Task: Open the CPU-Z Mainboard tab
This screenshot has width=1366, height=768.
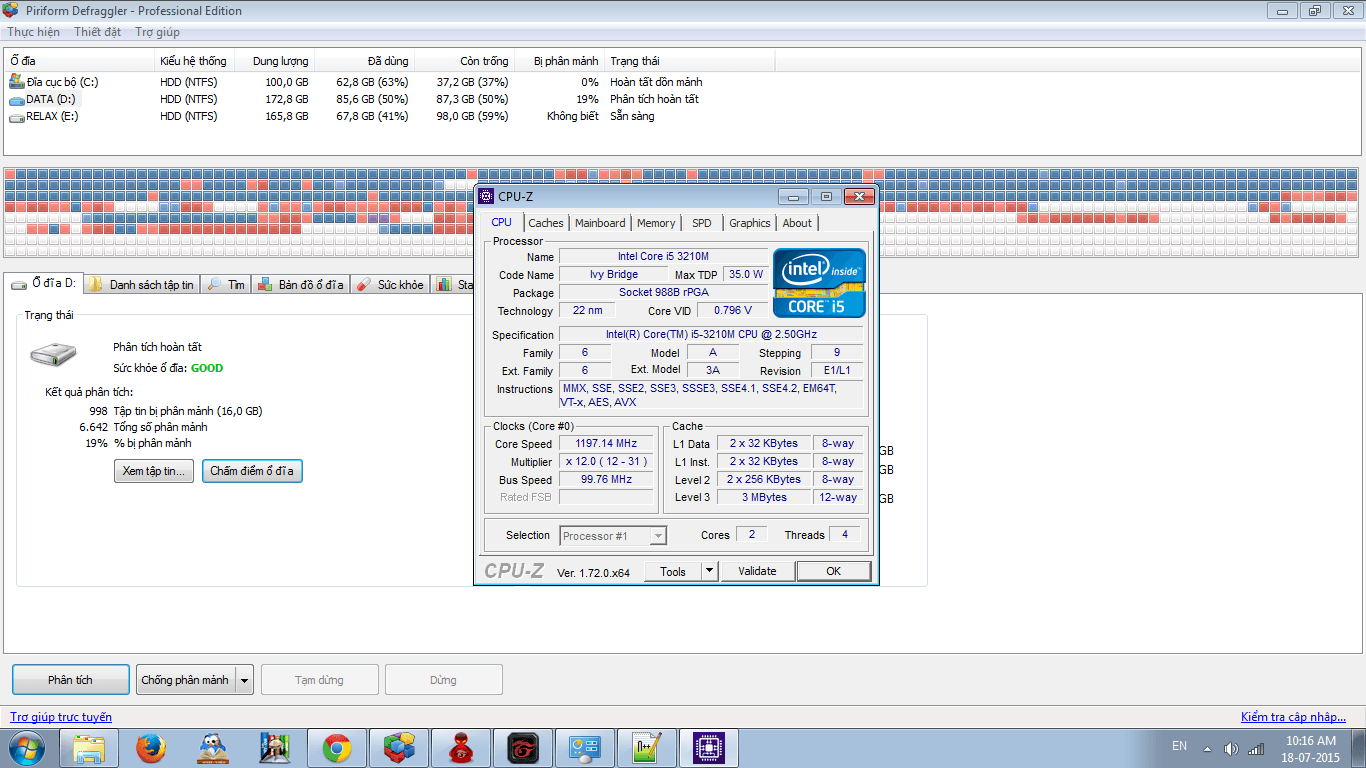Action: tap(600, 223)
